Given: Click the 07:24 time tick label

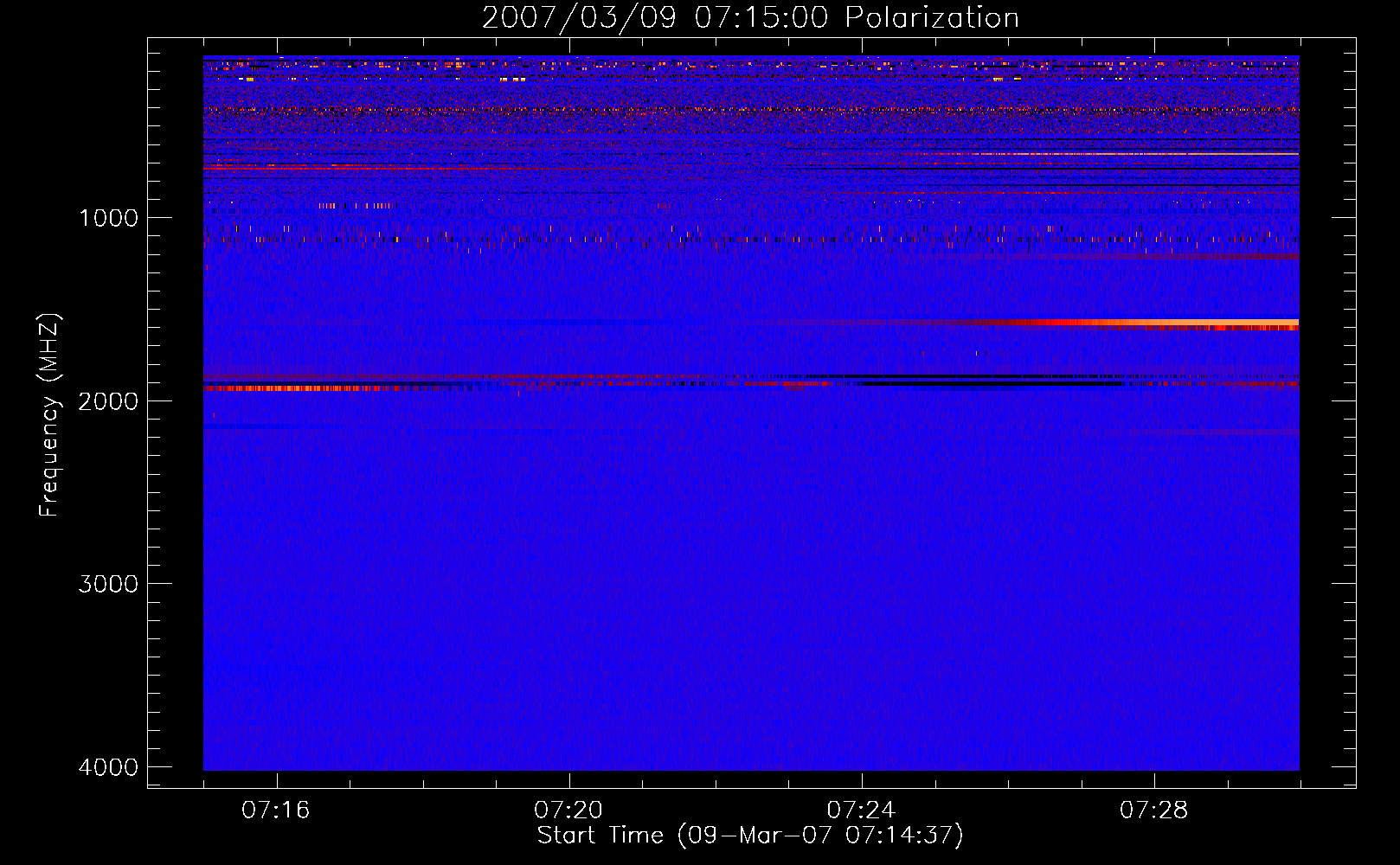Looking at the screenshot, I should 862,810.
